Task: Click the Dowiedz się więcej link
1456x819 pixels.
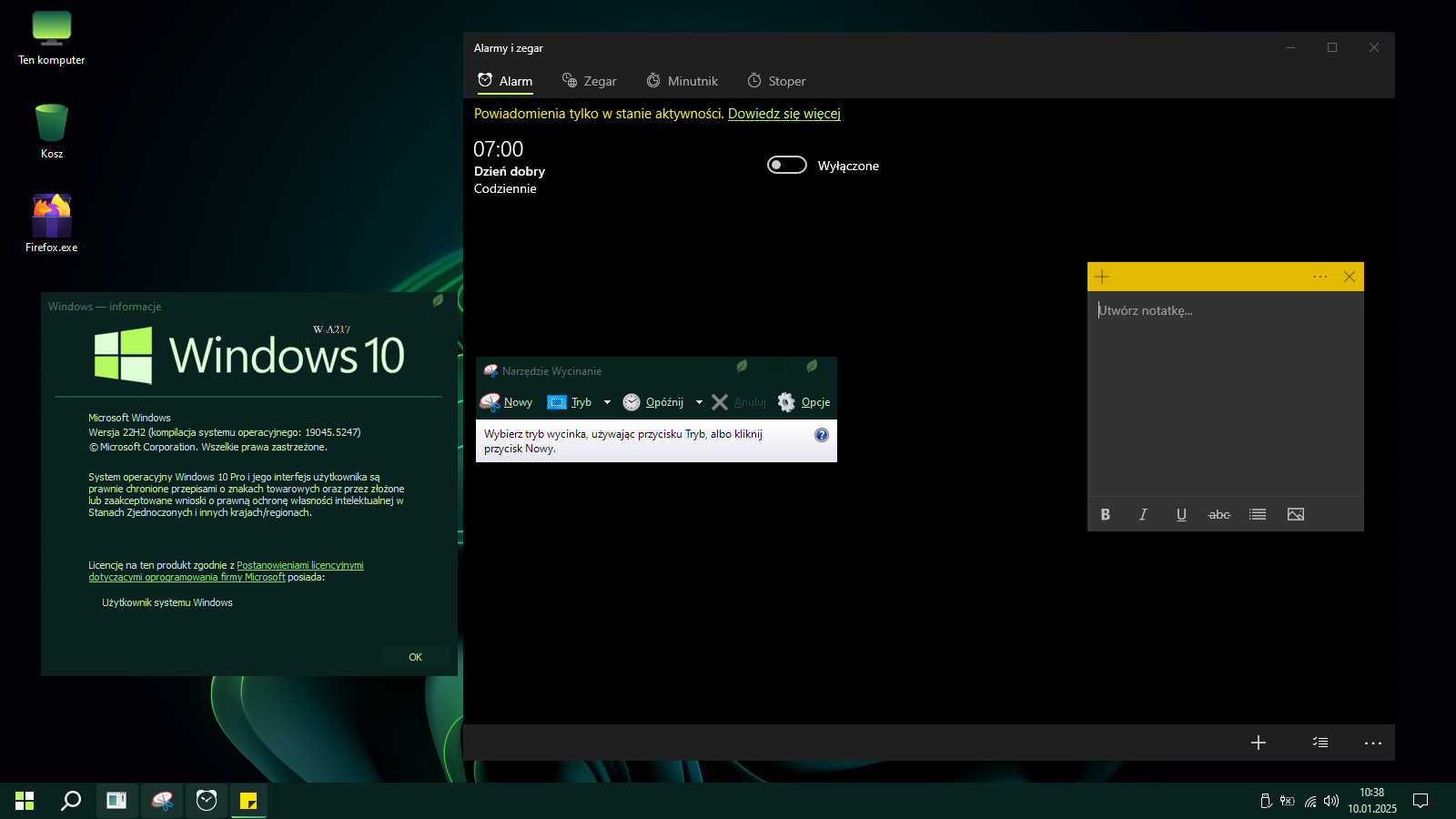Action: [x=784, y=114]
